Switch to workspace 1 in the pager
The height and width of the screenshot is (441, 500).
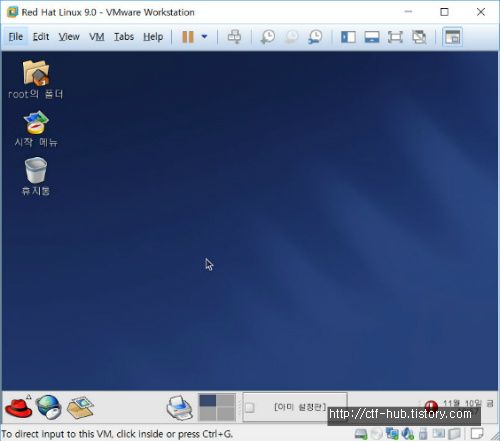[x=208, y=401]
